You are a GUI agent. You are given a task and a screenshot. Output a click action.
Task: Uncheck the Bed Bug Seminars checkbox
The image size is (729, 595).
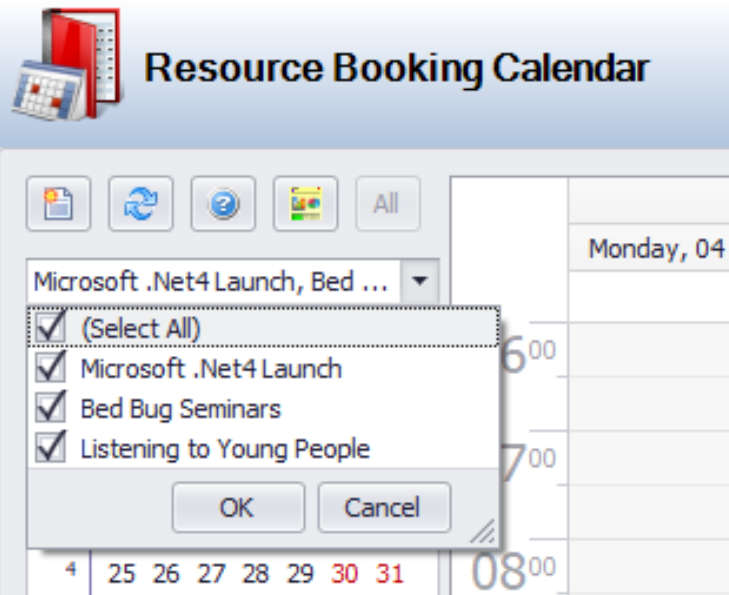[50, 408]
